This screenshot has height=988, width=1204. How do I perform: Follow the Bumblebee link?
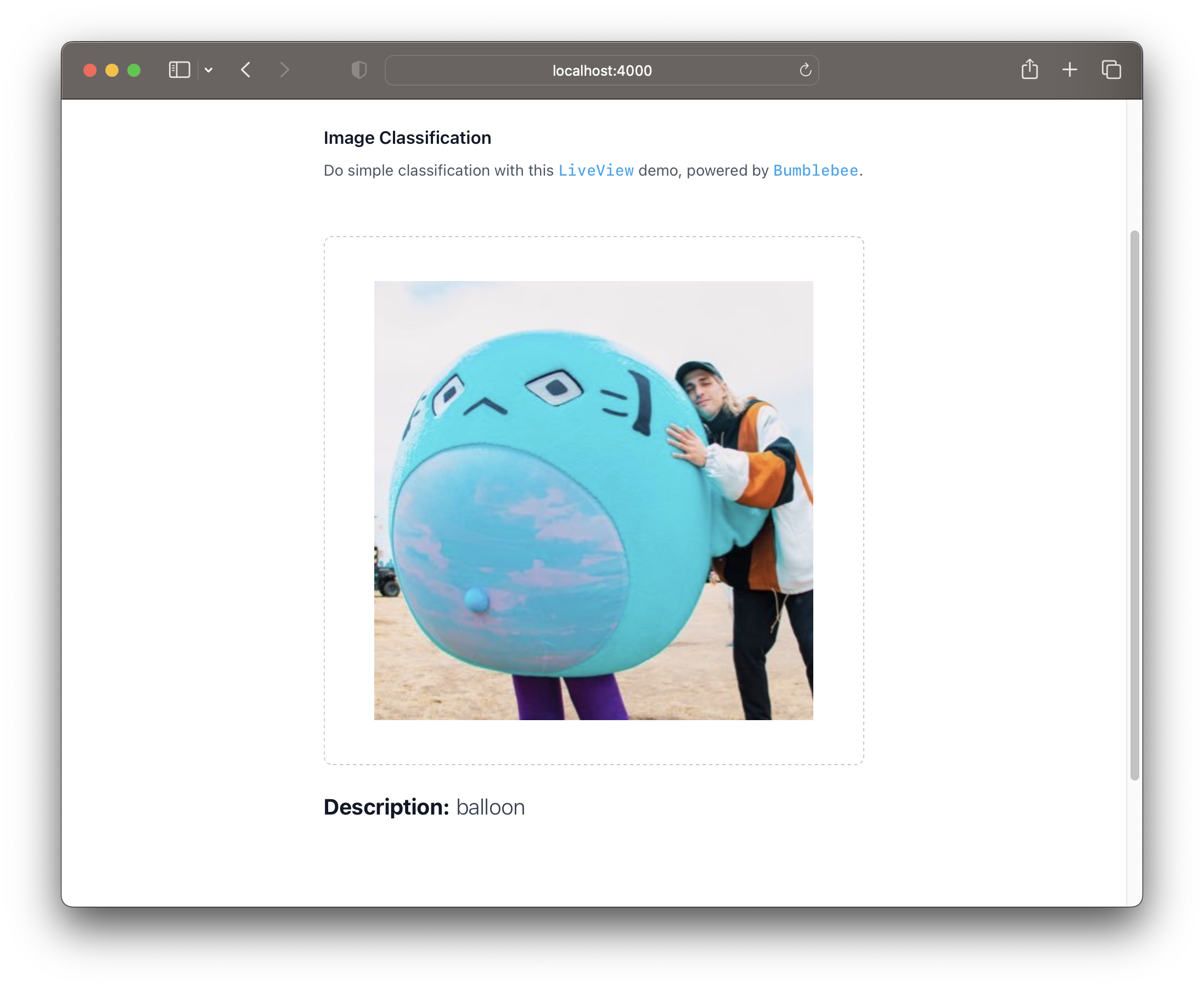click(x=815, y=171)
